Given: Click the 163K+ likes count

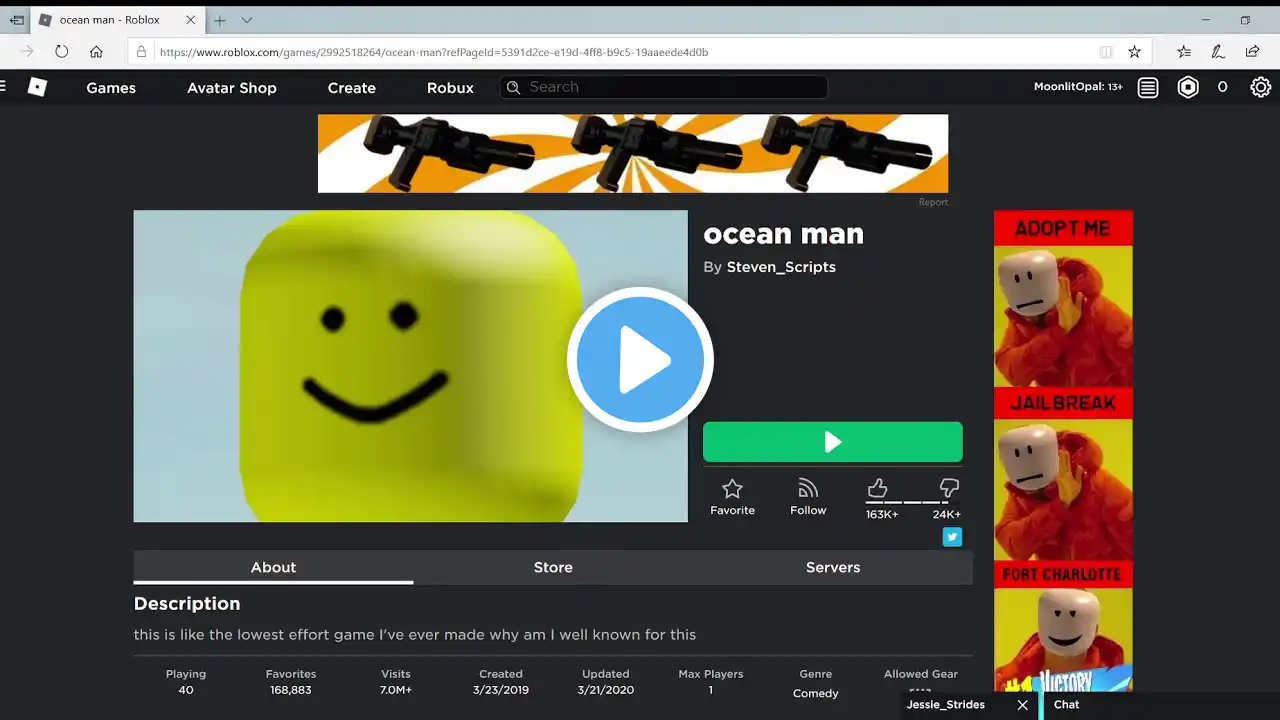Looking at the screenshot, I should (882, 515).
